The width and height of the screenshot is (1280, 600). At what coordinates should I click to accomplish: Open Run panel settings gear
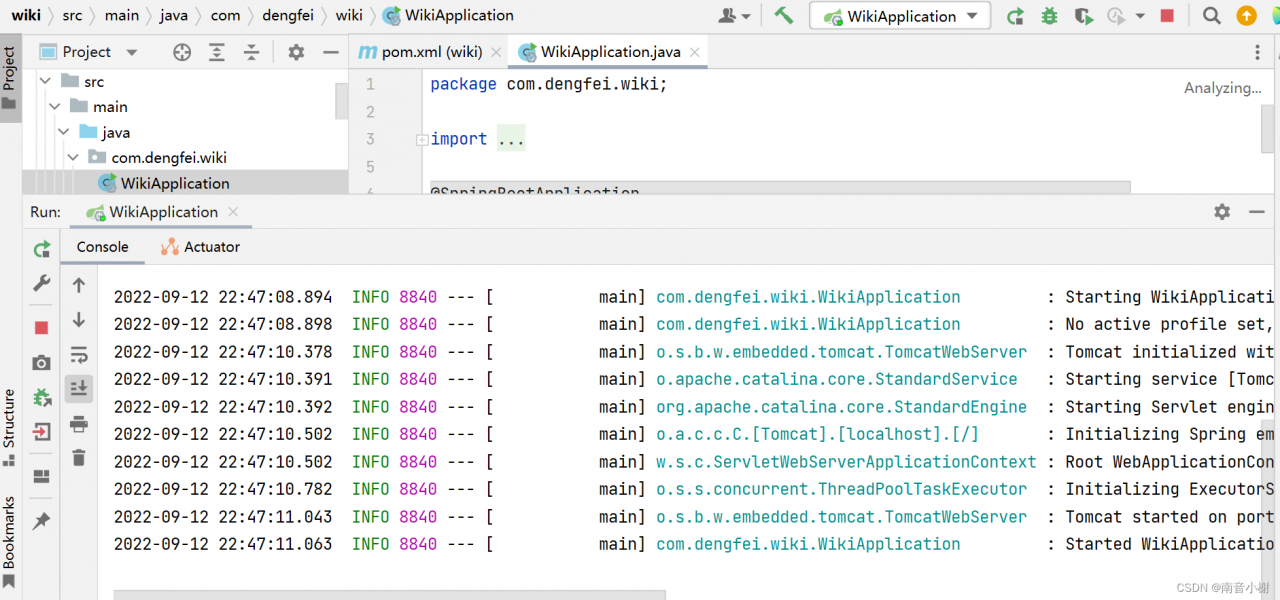1222,212
